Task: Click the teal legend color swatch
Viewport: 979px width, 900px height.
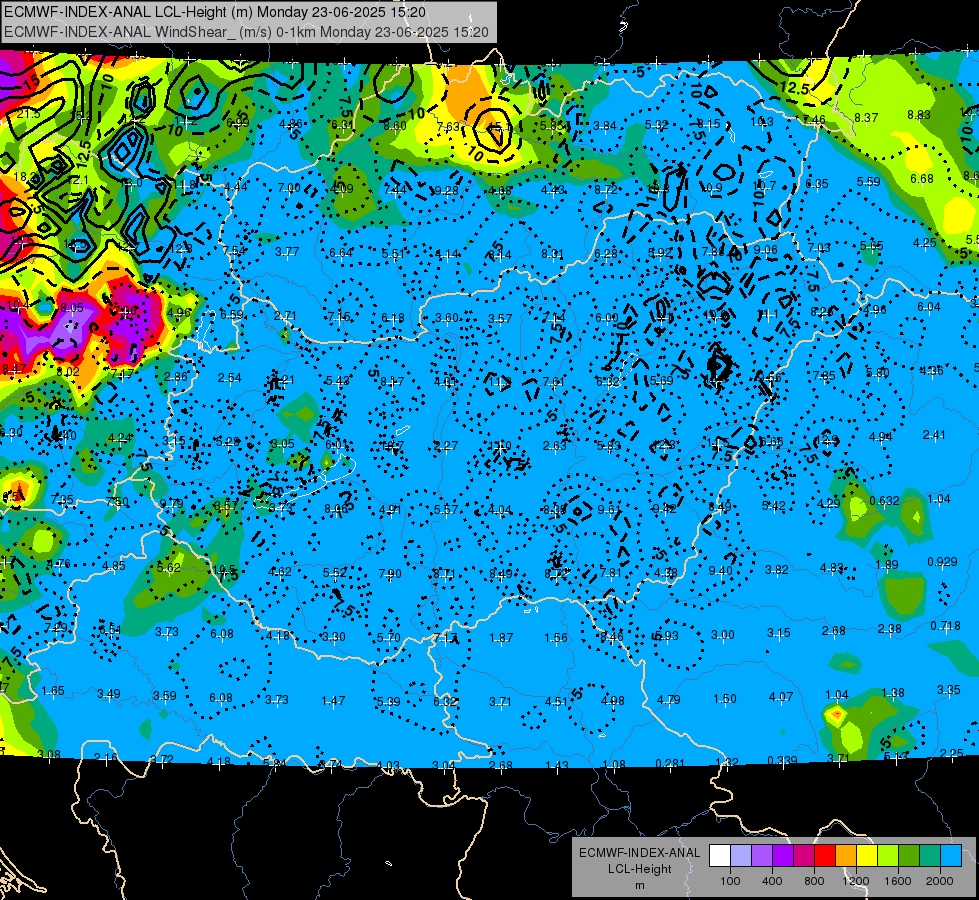Action: (x=930, y=856)
